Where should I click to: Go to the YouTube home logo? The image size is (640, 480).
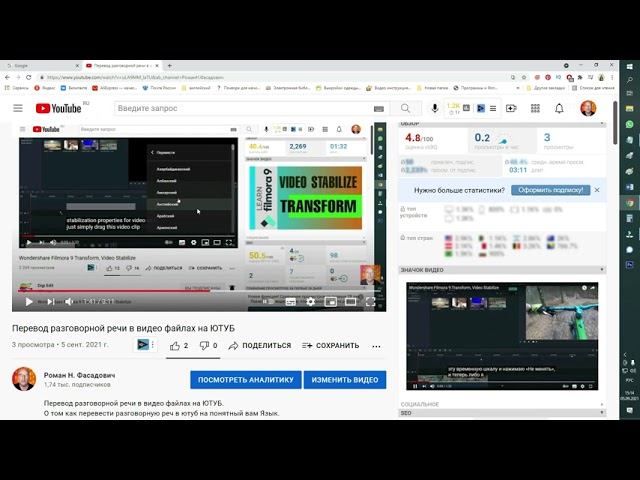tap(58, 108)
